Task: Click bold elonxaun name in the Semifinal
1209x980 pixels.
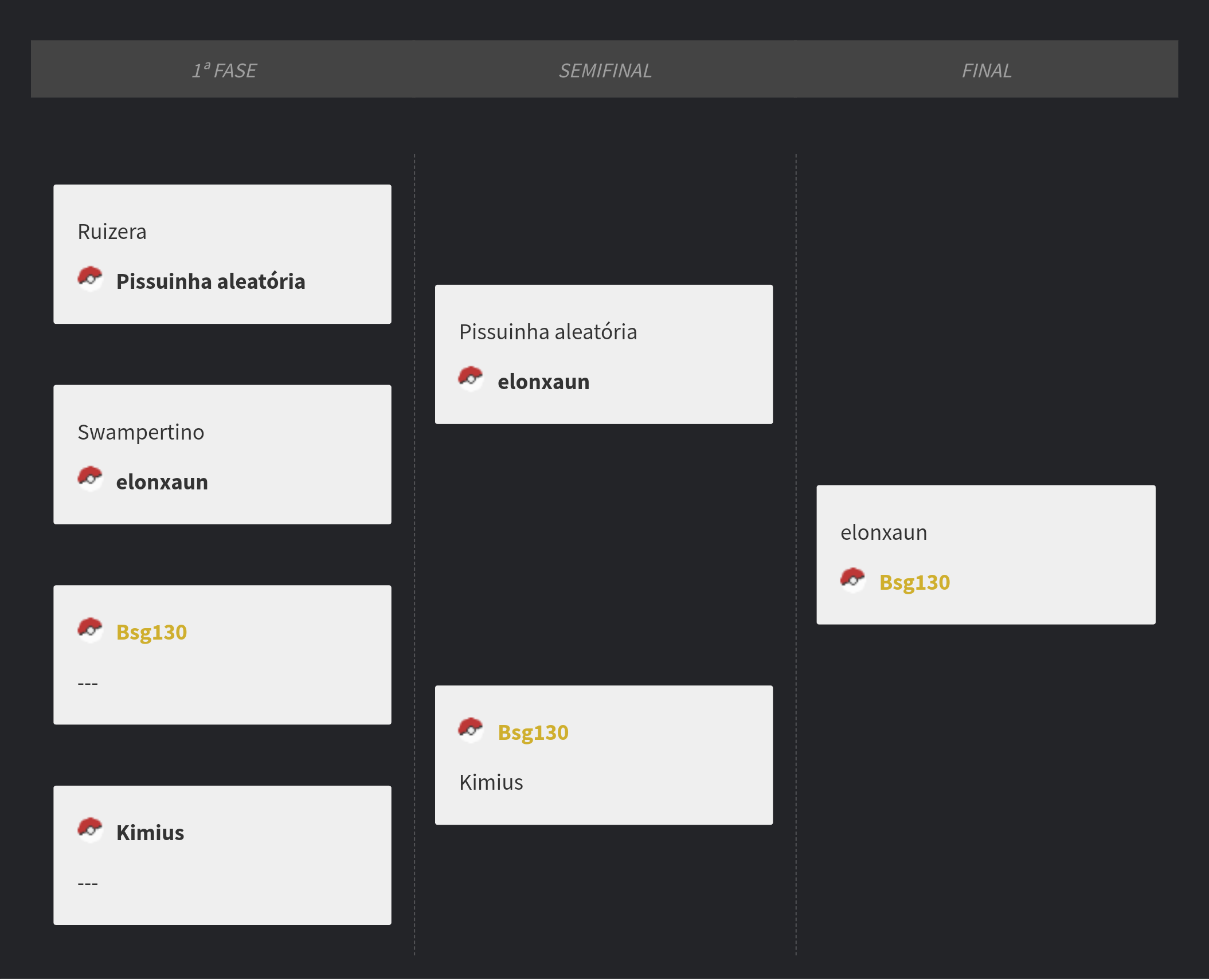Action: pos(543,382)
